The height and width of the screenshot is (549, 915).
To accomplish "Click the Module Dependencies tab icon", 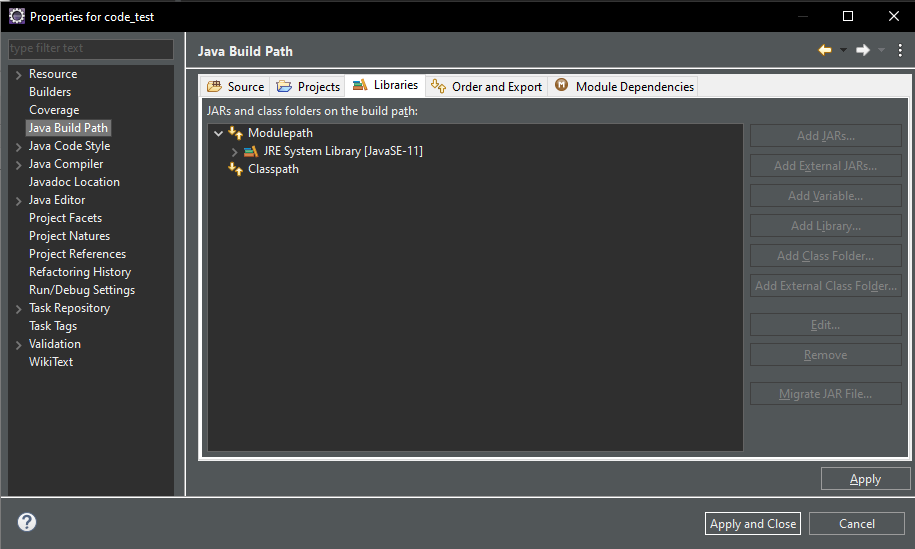I will (x=561, y=85).
